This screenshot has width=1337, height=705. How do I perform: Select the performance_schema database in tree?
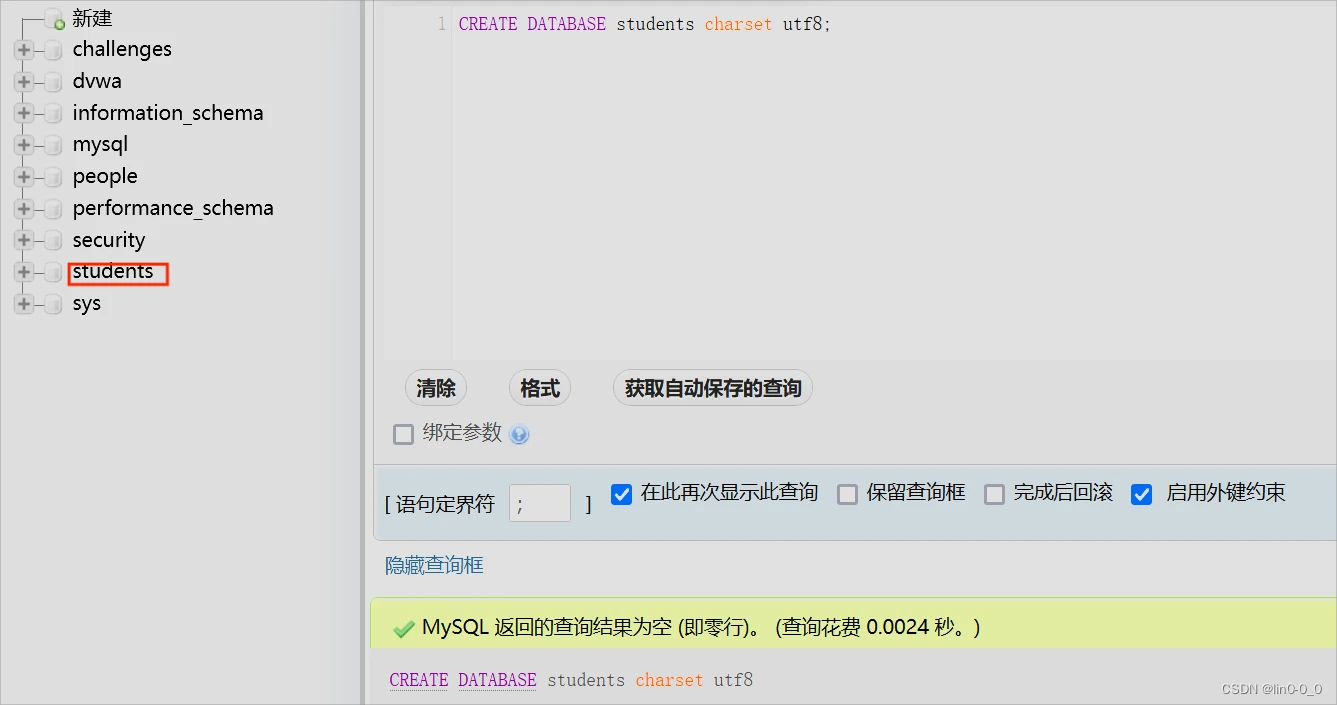coord(173,209)
